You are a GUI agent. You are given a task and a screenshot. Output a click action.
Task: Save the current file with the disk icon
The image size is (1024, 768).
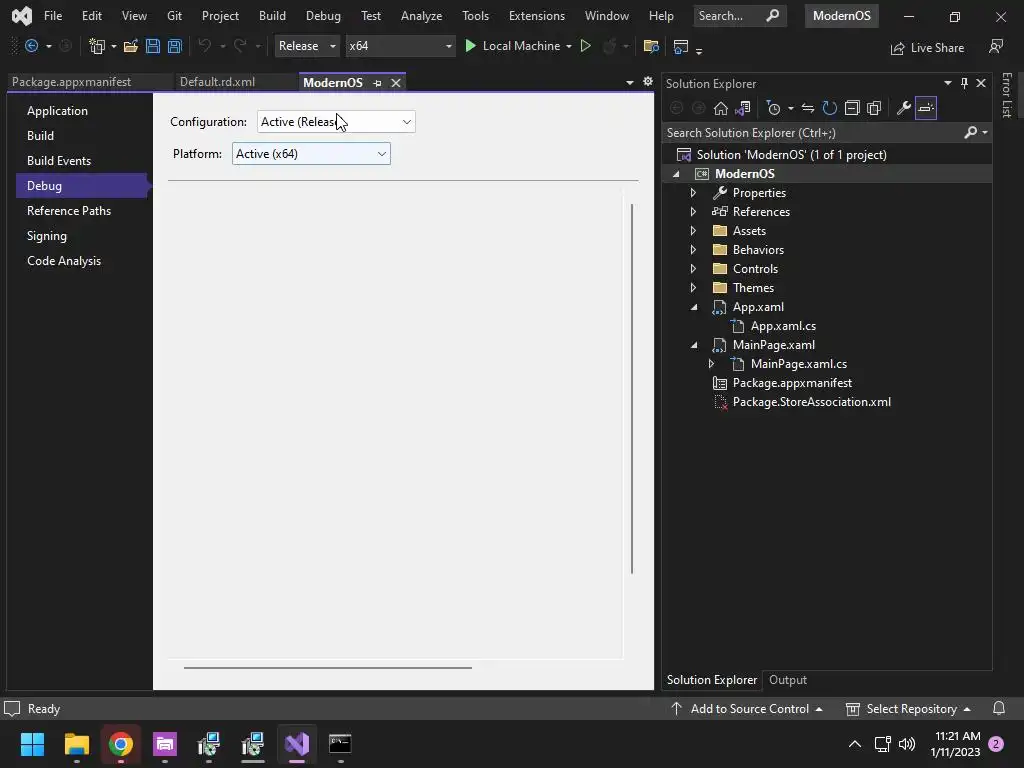[x=153, y=46]
